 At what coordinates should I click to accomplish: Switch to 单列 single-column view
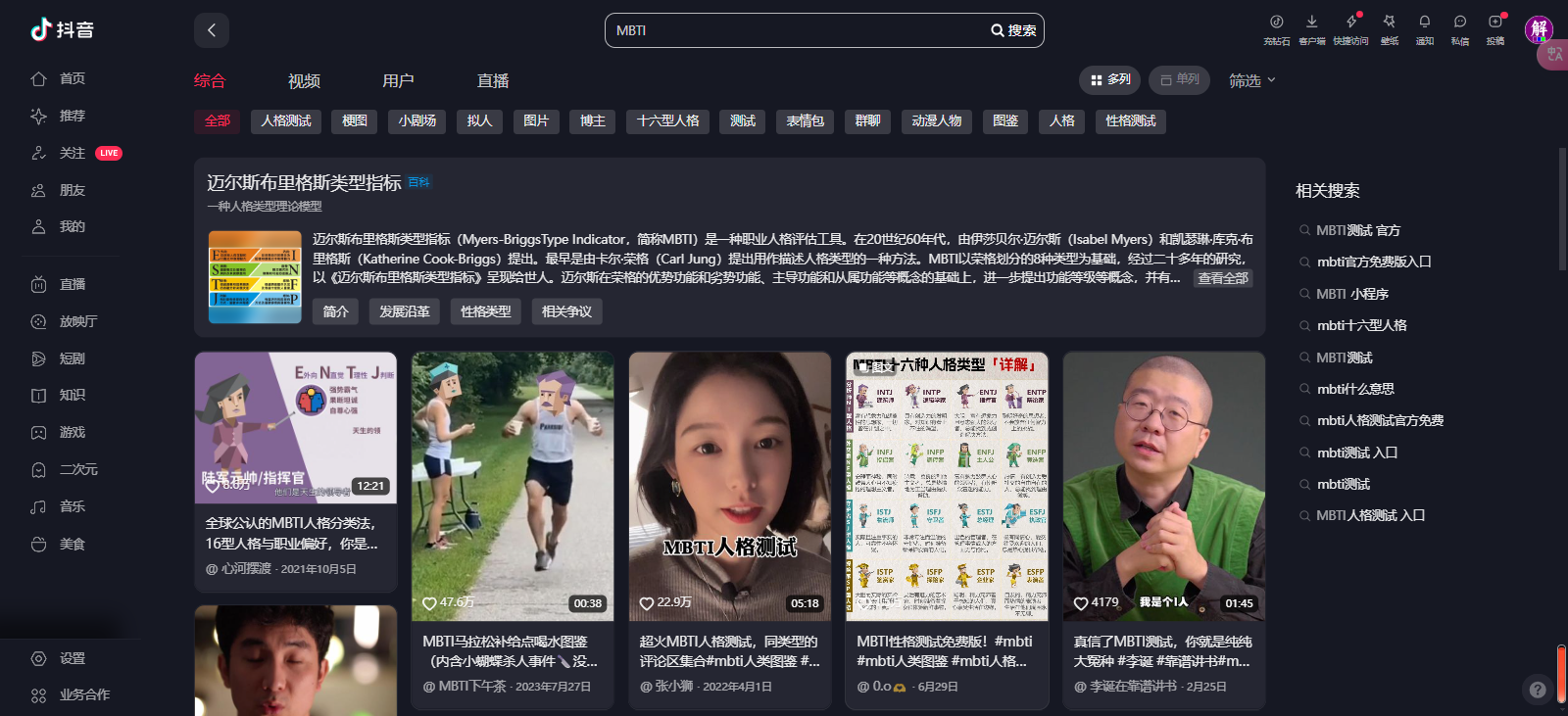click(1179, 79)
